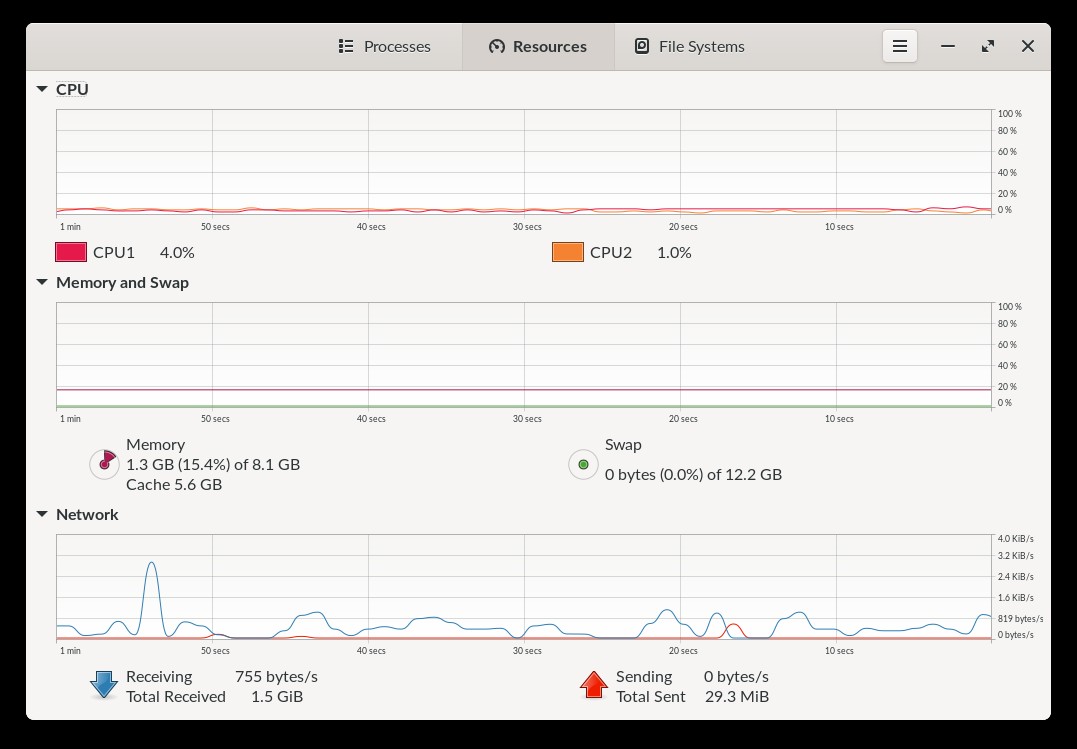Click the CPU1 4.0% value
The image size is (1077, 749).
tap(177, 252)
